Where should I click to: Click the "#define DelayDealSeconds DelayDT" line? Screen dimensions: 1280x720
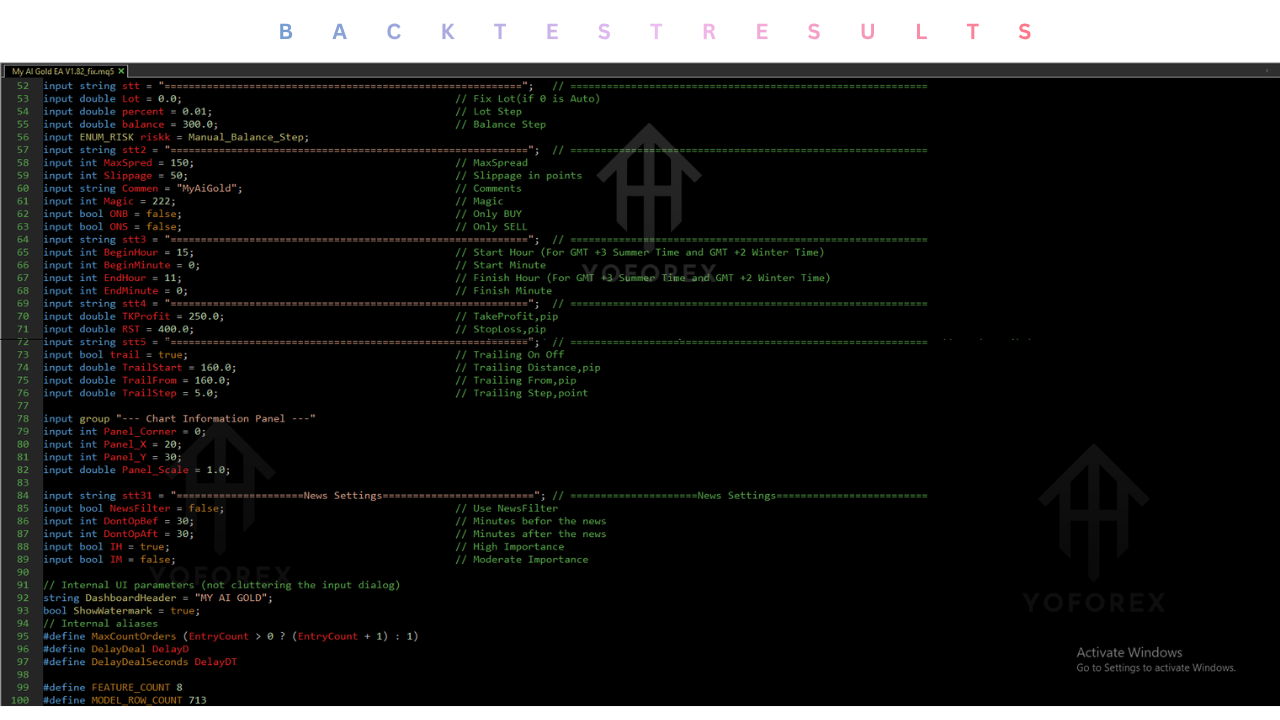tap(140, 662)
